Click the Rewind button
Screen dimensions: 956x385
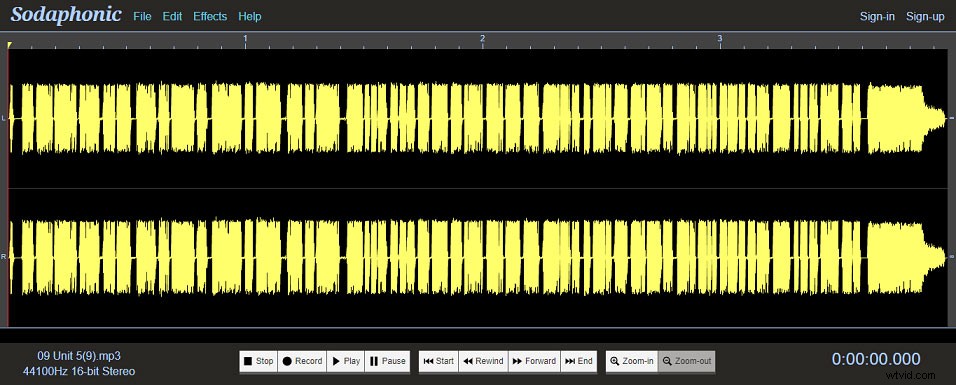tap(483, 361)
